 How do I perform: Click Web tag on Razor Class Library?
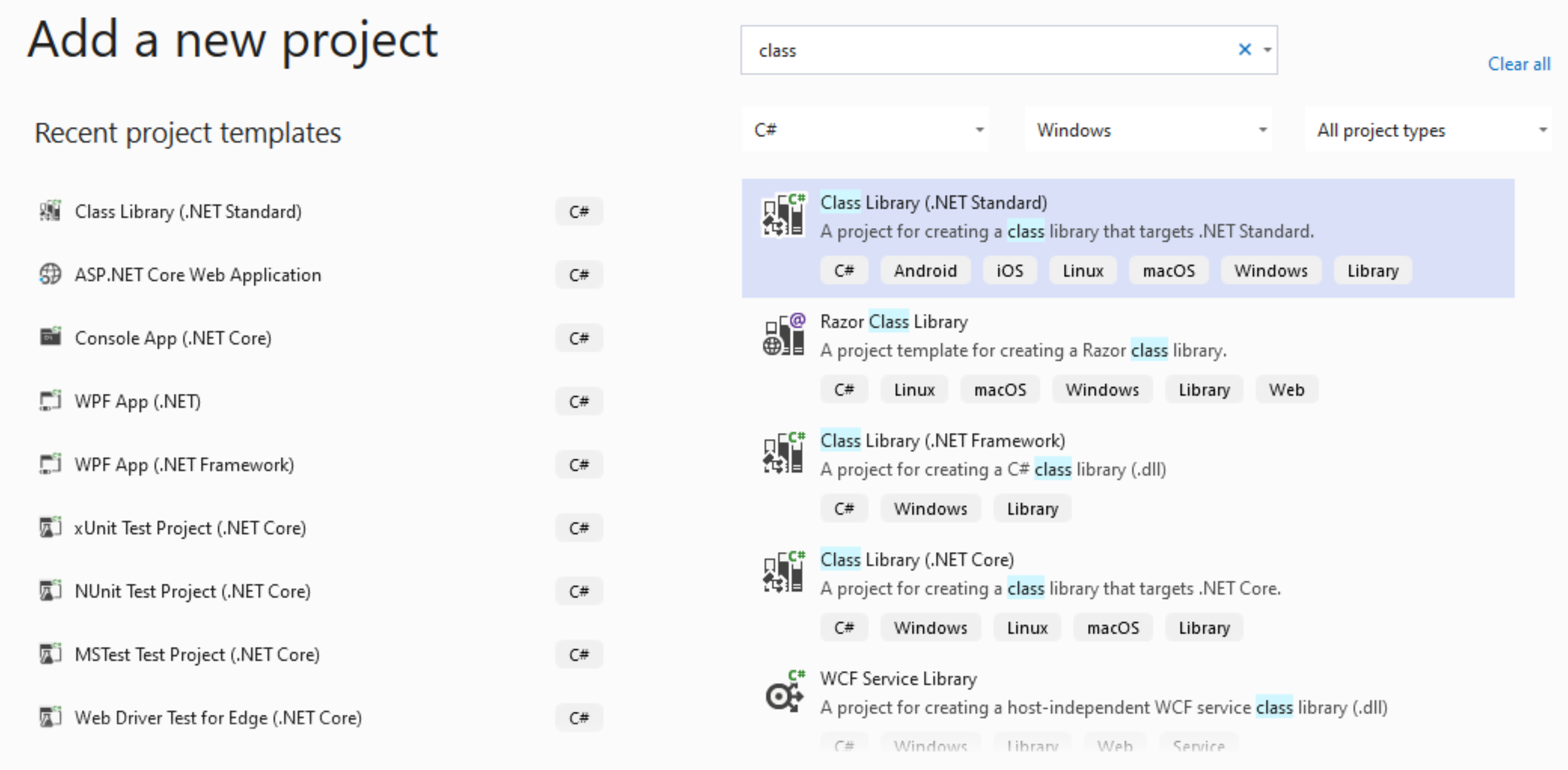1287,389
